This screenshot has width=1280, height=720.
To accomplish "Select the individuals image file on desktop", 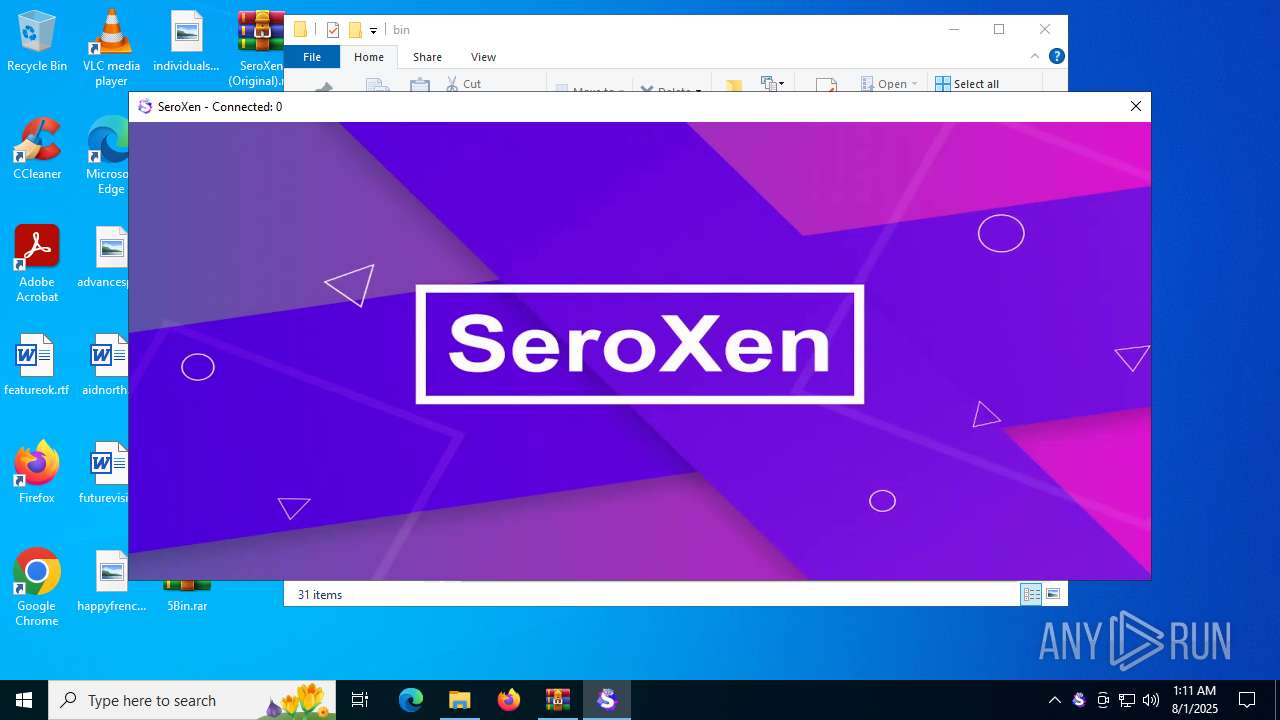I will tap(186, 42).
